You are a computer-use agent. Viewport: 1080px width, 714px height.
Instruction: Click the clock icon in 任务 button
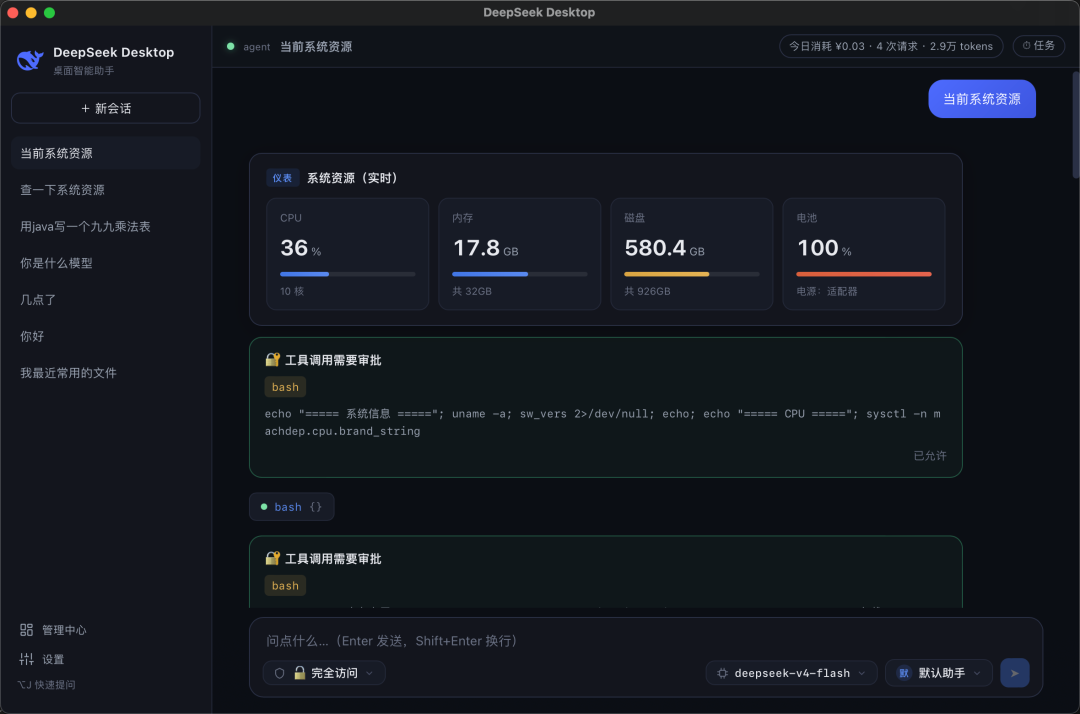[1026, 45]
